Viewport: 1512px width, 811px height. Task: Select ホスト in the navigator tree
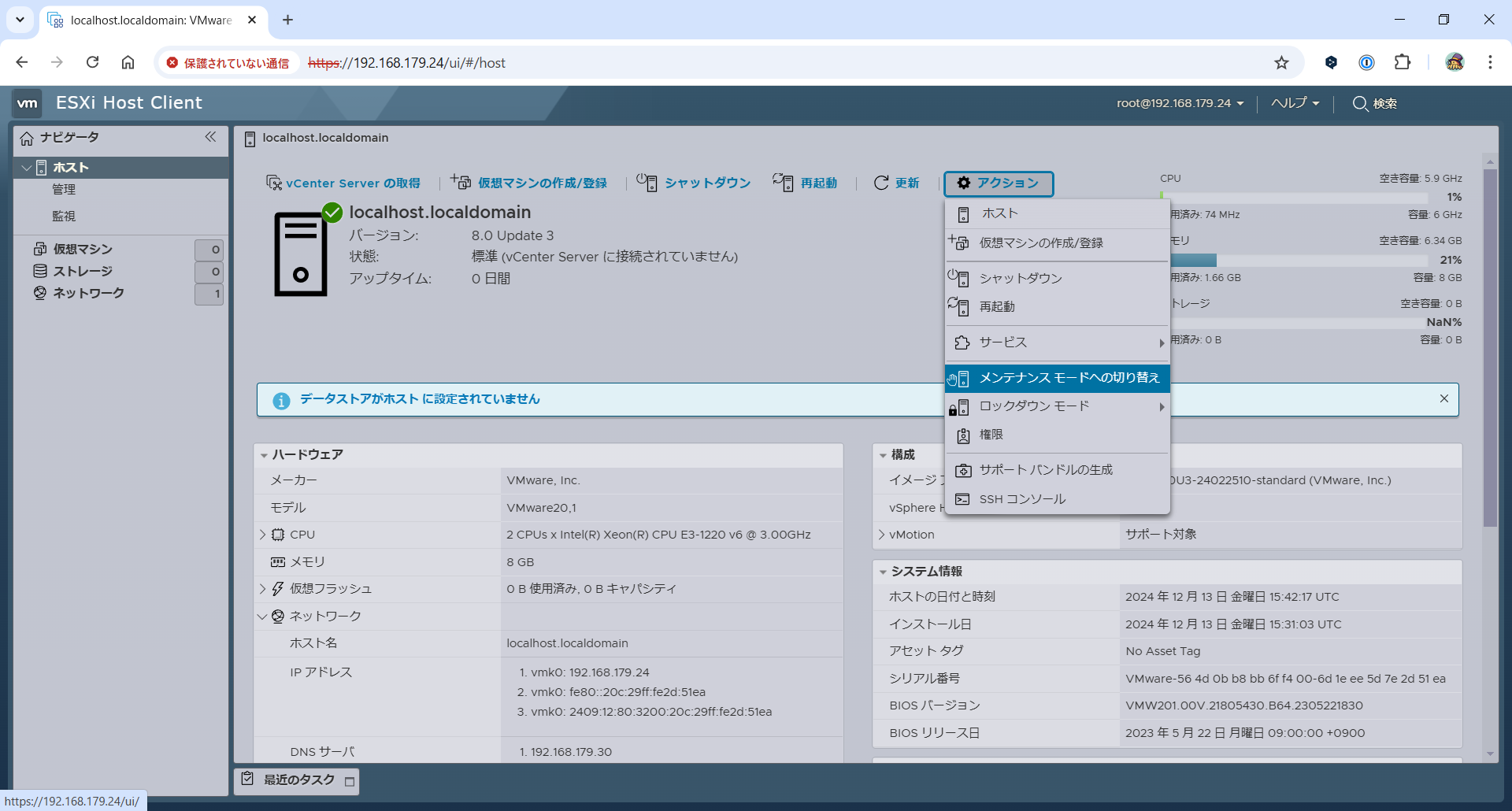click(121, 168)
